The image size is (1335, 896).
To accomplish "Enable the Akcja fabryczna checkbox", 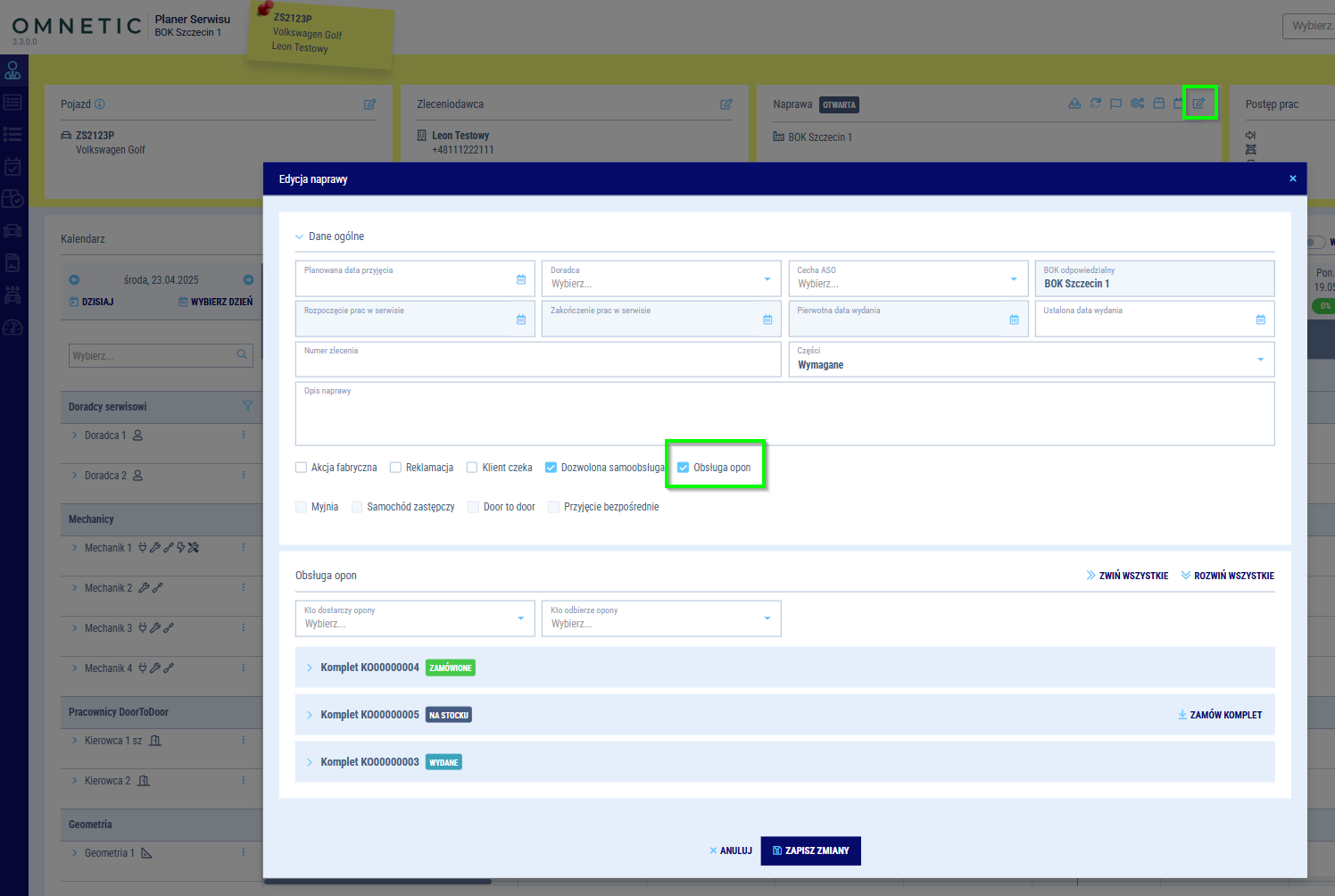I will (302, 468).
